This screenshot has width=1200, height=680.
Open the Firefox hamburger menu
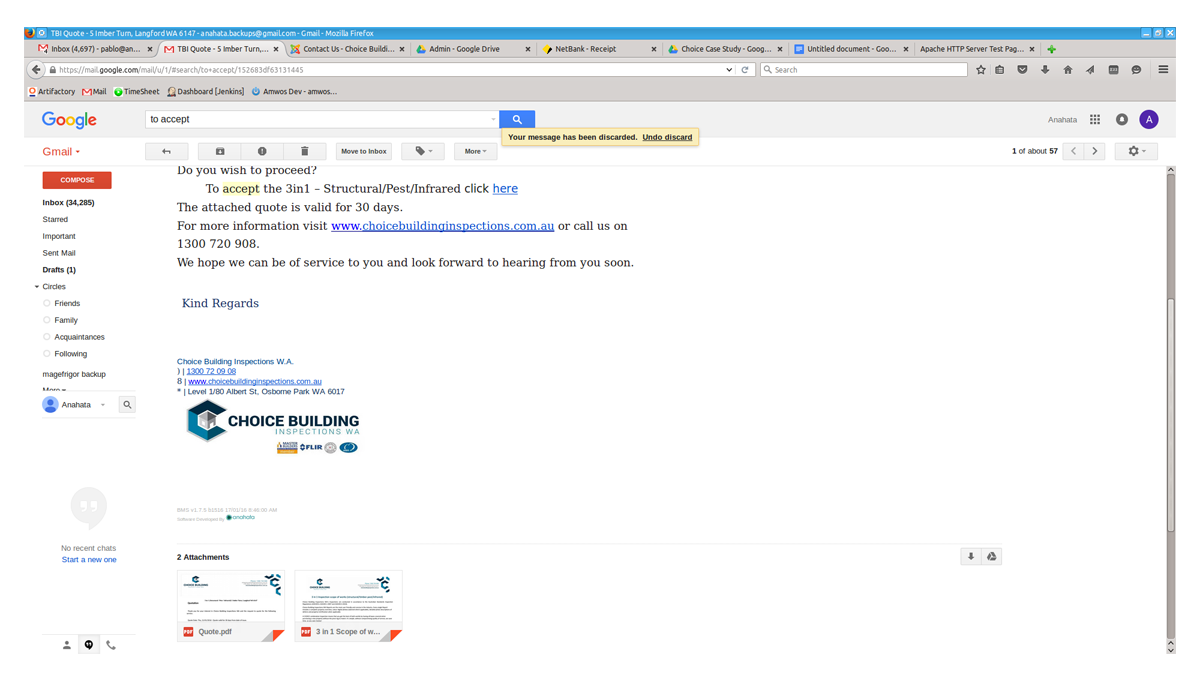[x=1163, y=70]
